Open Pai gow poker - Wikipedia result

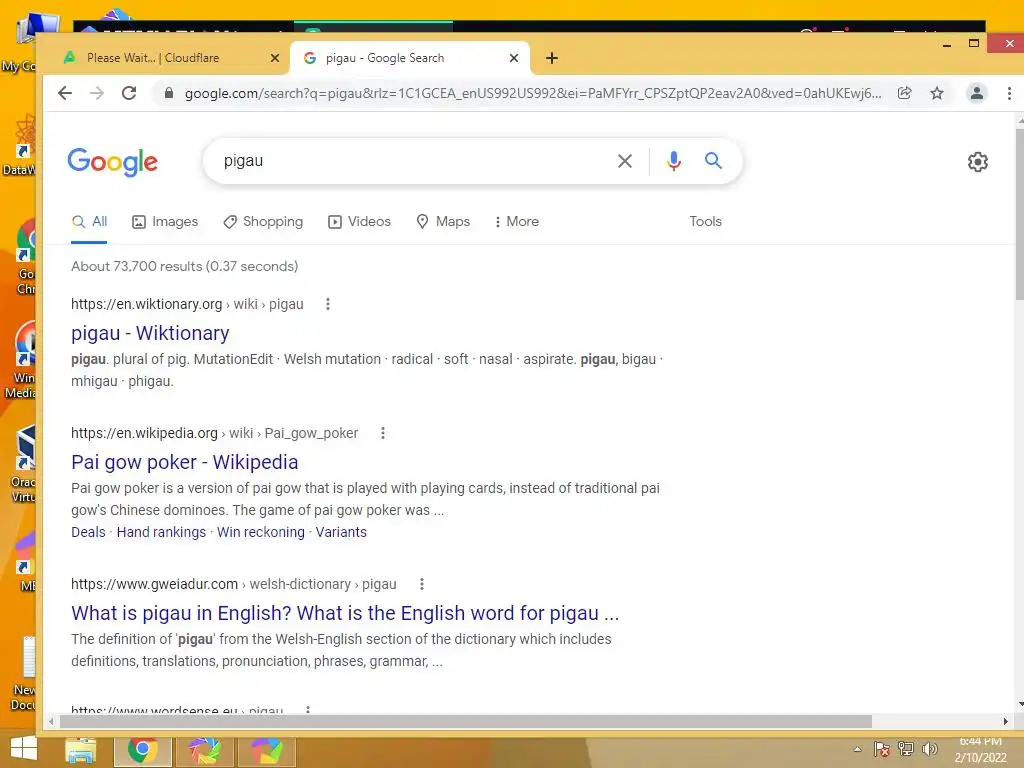(x=185, y=462)
